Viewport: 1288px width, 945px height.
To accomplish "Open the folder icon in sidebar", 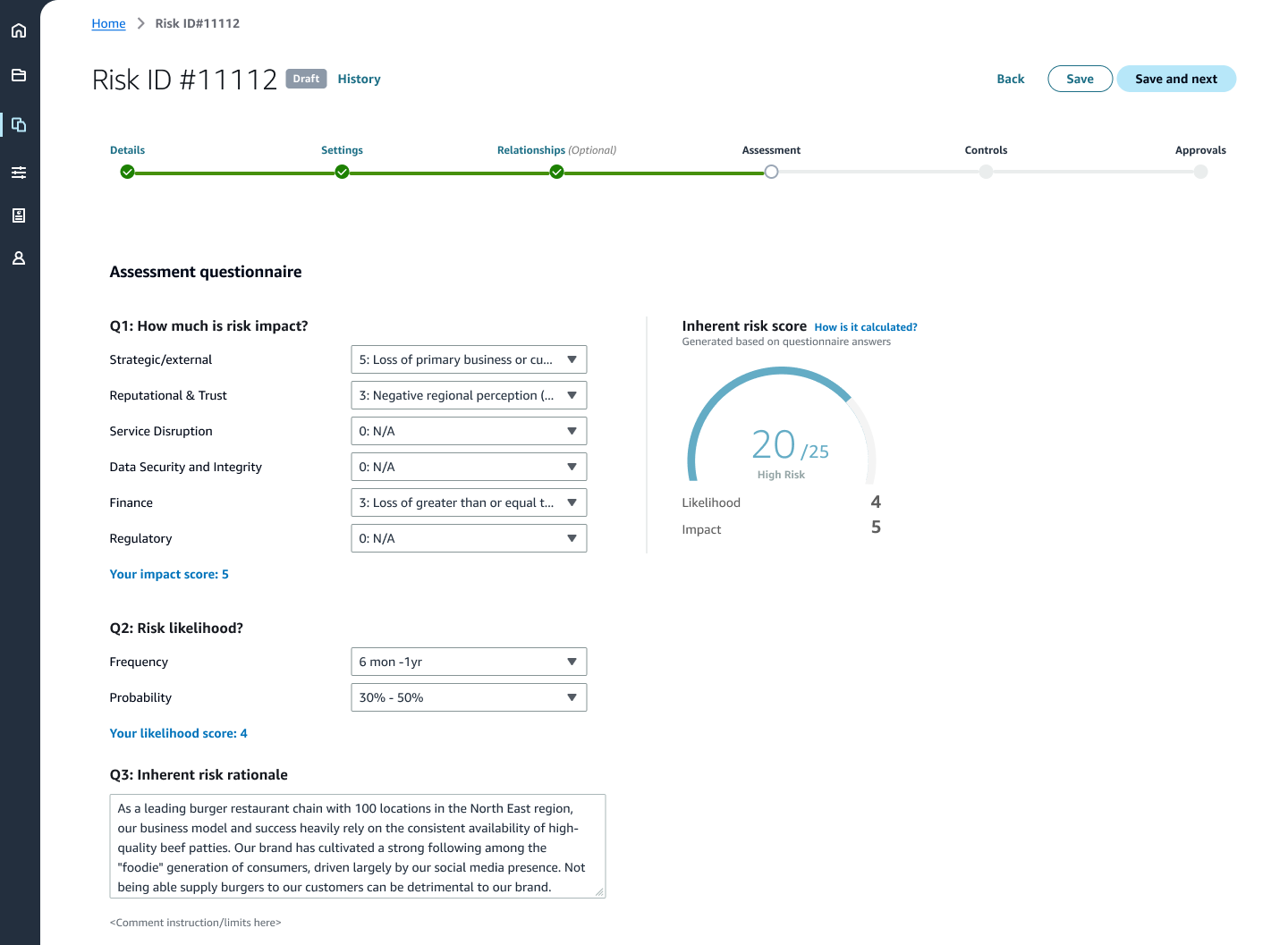I will click(x=19, y=75).
